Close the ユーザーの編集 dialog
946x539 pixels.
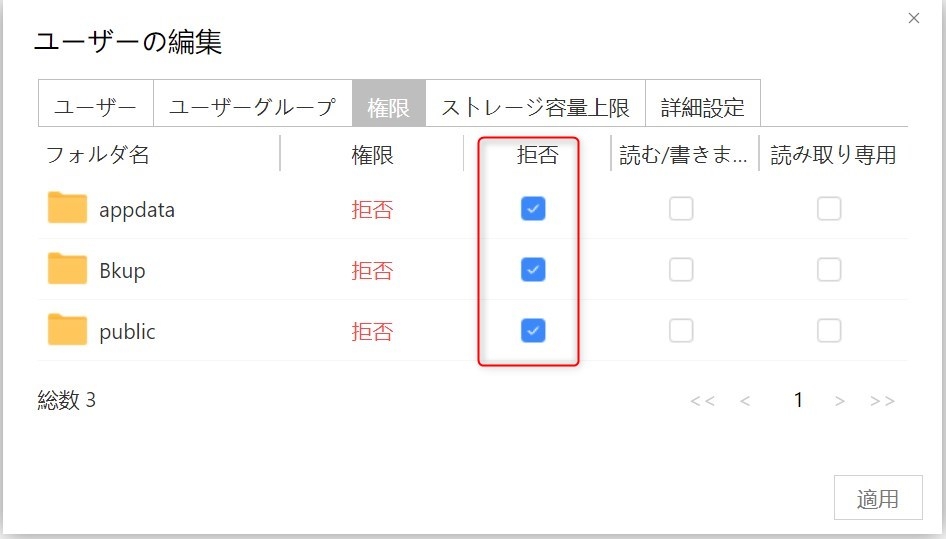(913, 18)
